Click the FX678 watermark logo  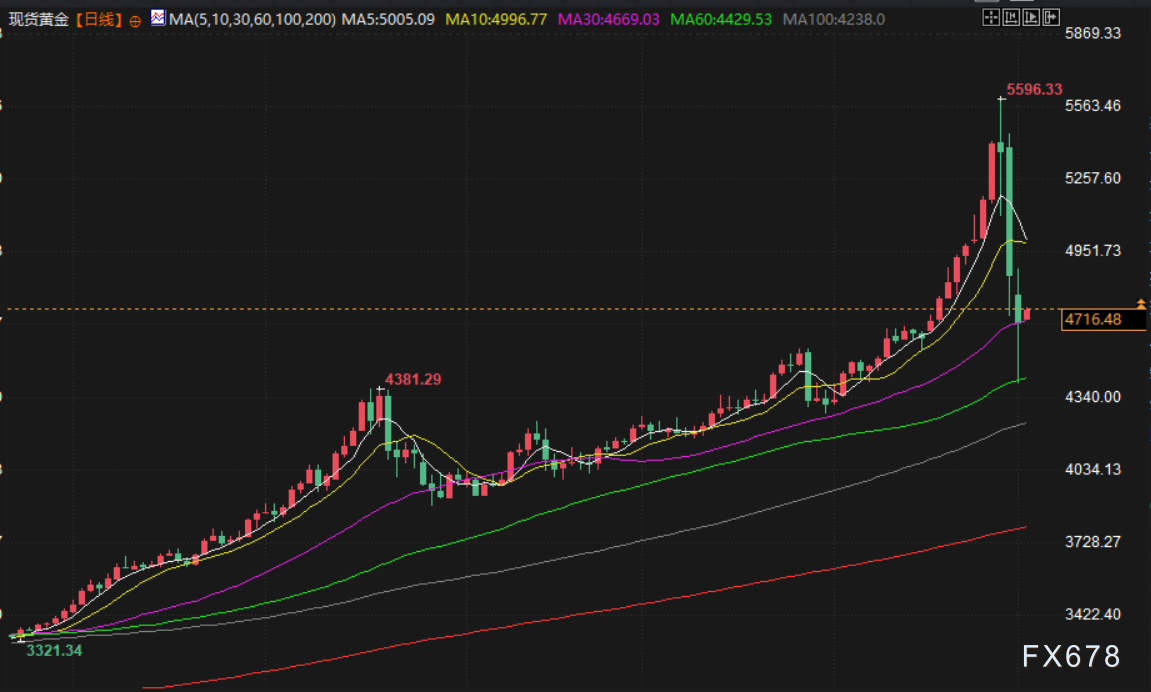tap(1071, 656)
